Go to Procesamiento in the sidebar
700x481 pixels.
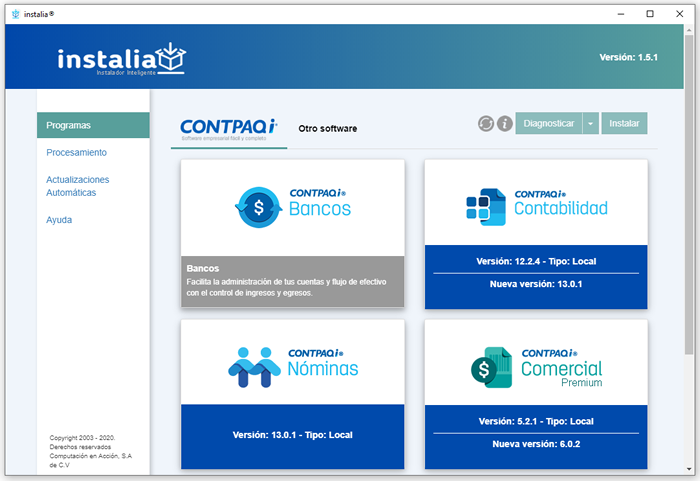point(76,152)
